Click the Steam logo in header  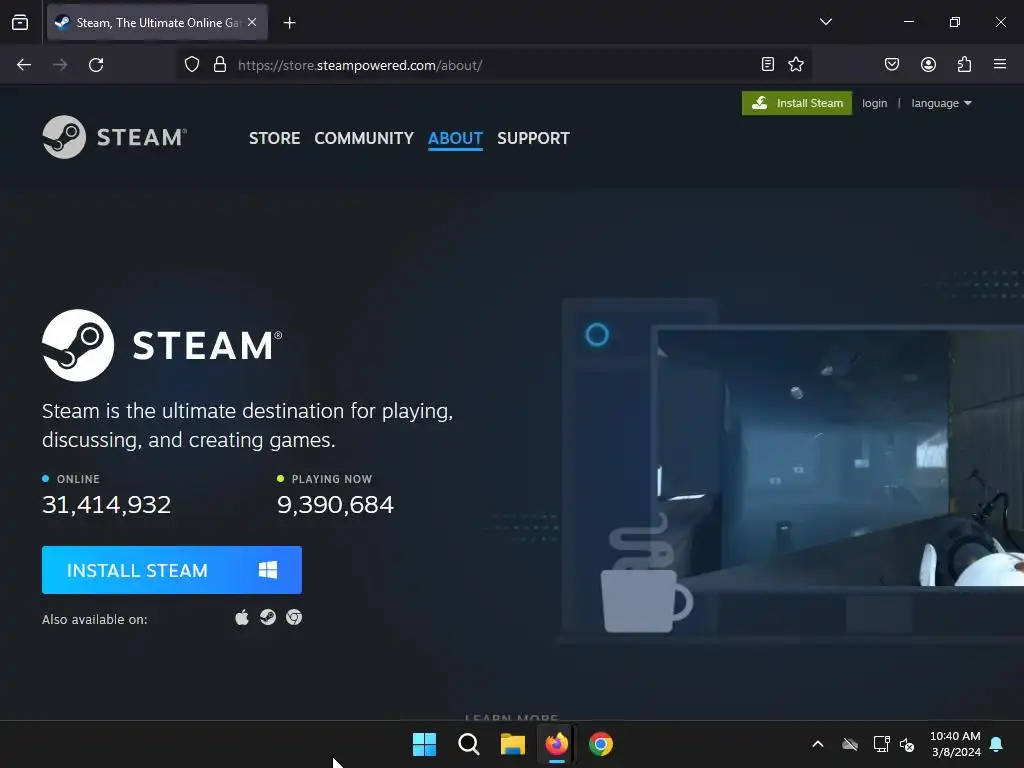click(x=115, y=137)
